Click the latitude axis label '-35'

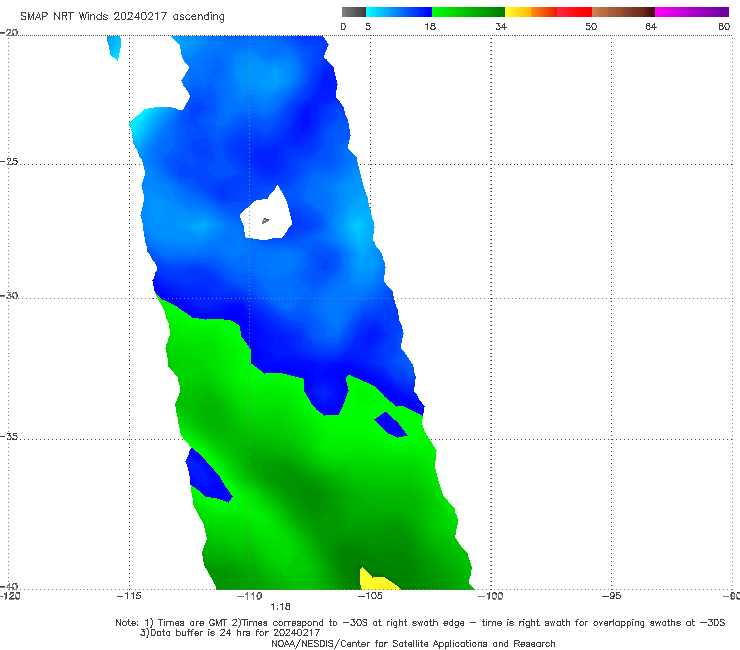(x=9, y=436)
